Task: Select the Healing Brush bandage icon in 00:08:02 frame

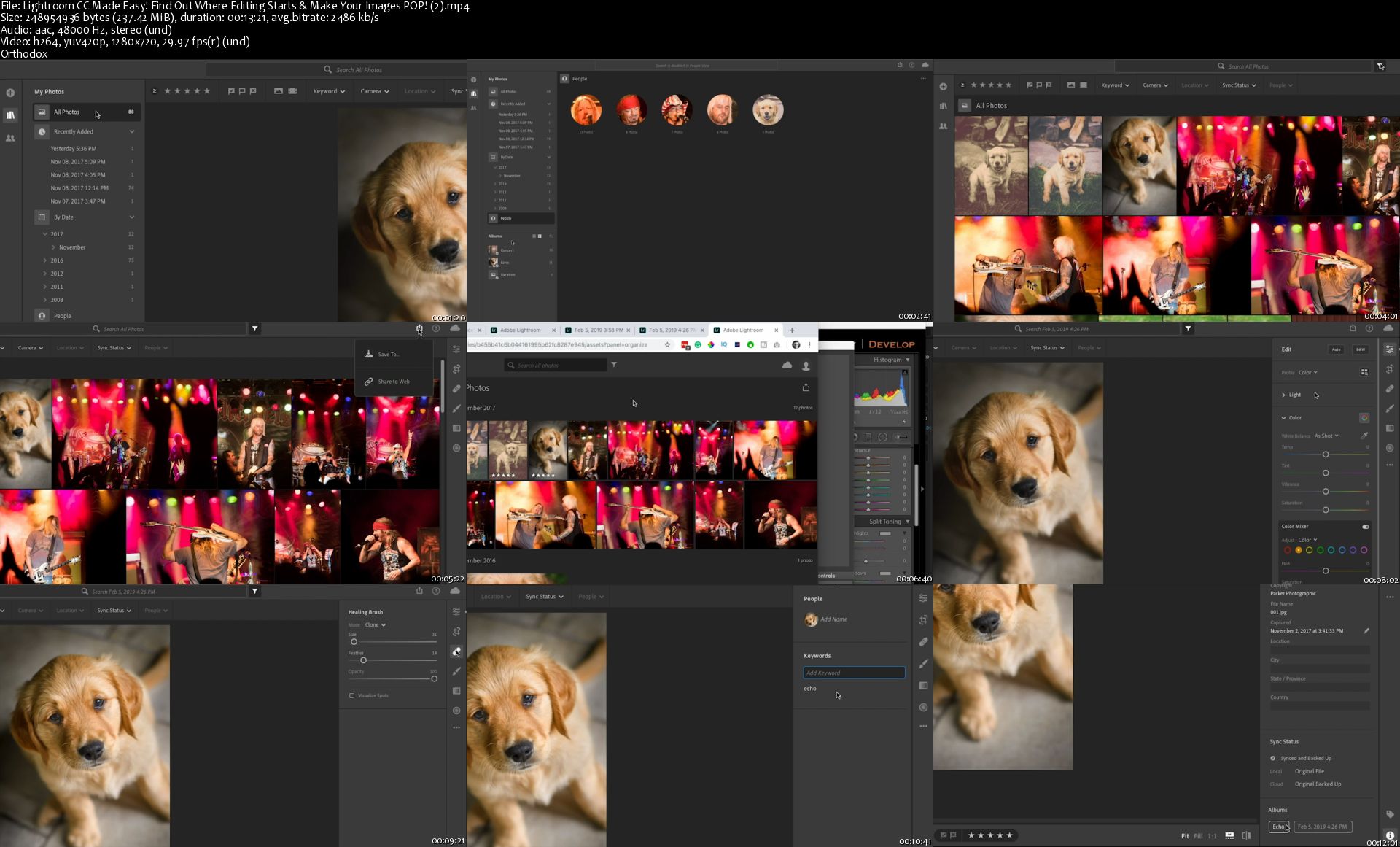Action: (1390, 389)
